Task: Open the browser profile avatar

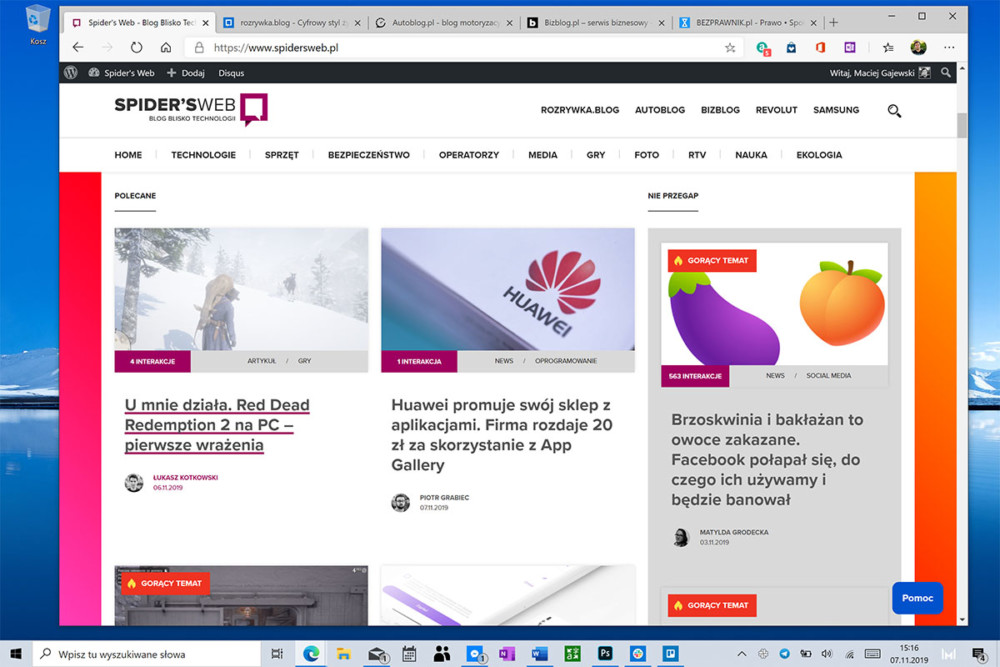Action: [918, 48]
